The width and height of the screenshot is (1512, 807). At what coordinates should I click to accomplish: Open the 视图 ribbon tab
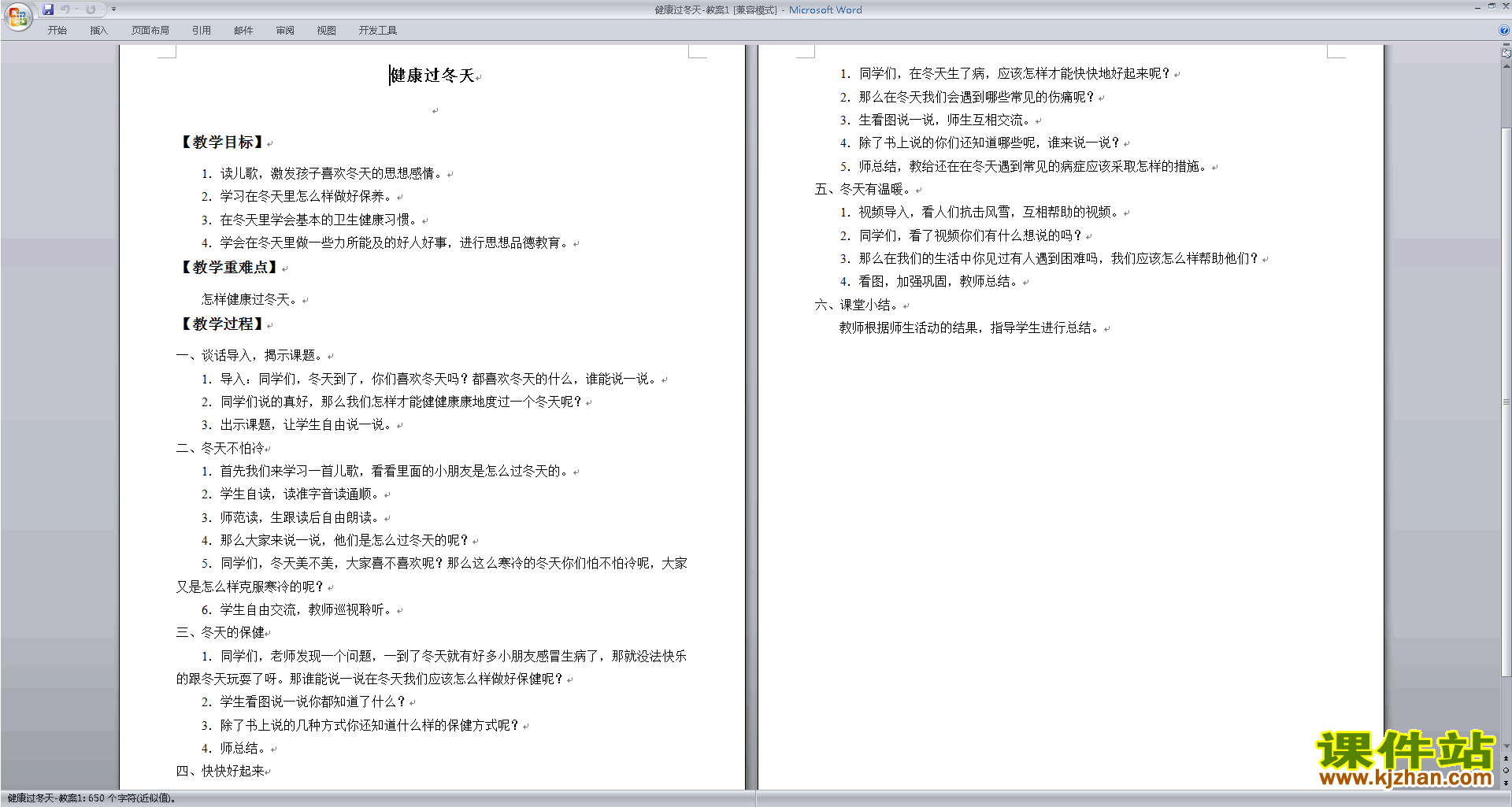pyautogui.click(x=326, y=31)
